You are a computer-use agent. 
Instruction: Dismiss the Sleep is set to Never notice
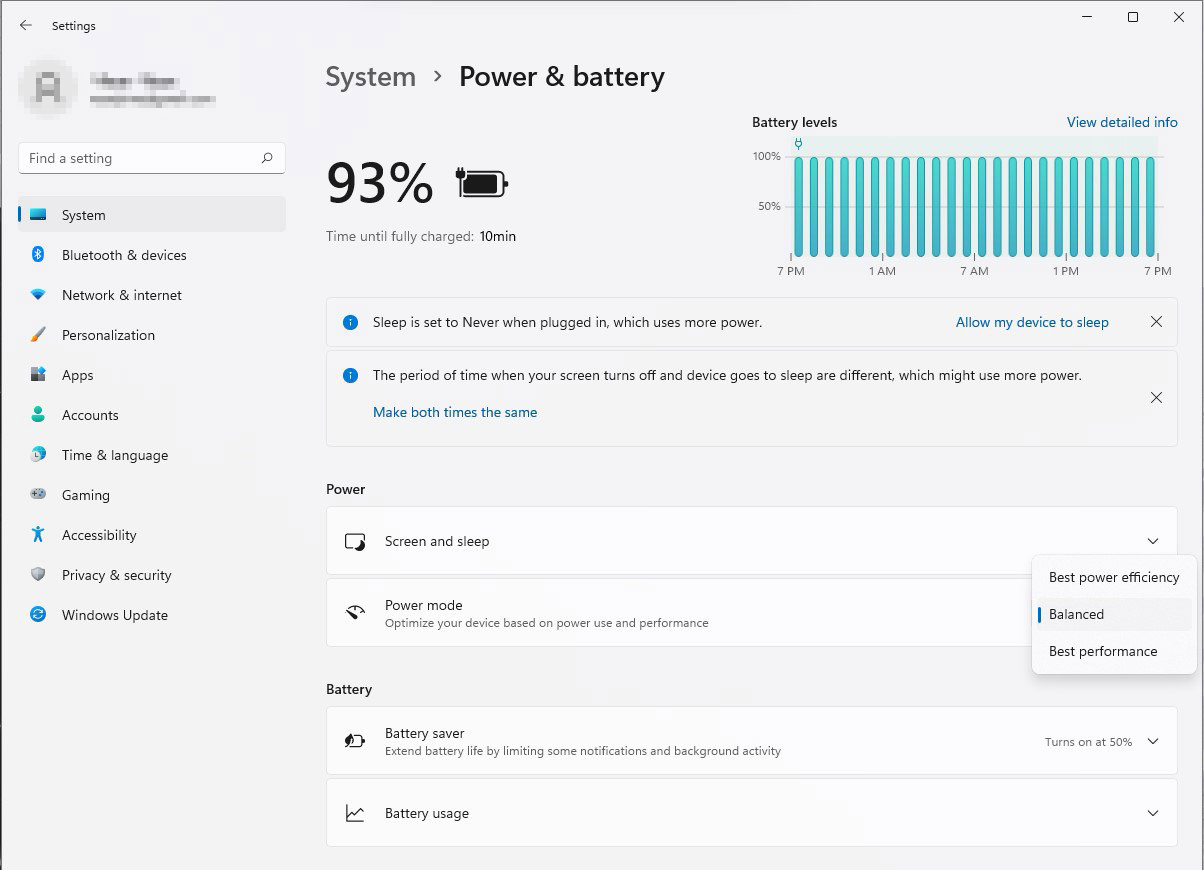(x=1156, y=322)
